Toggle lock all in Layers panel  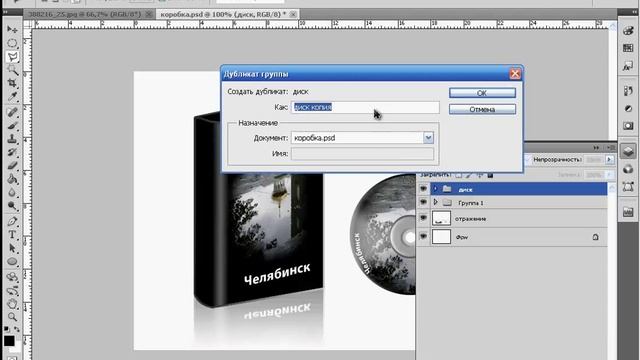point(490,175)
